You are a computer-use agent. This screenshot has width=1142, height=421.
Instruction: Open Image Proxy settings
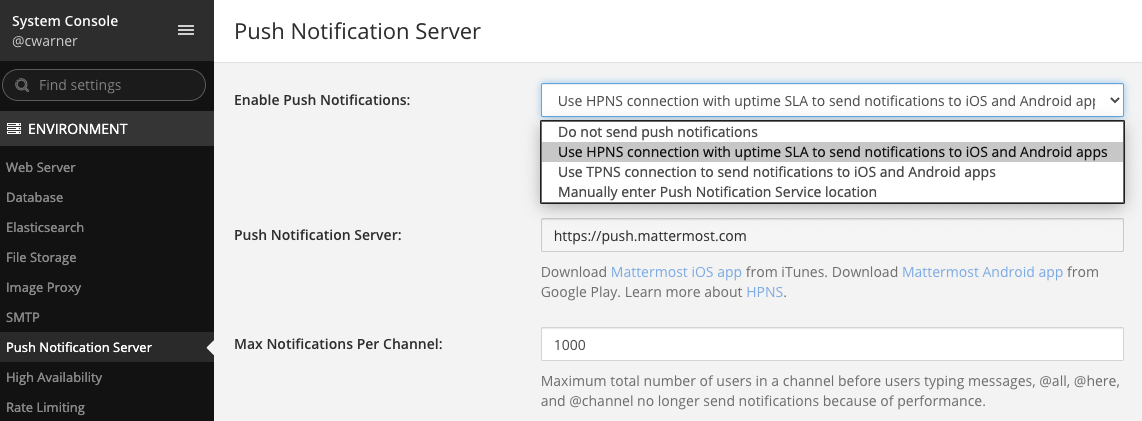coord(44,287)
